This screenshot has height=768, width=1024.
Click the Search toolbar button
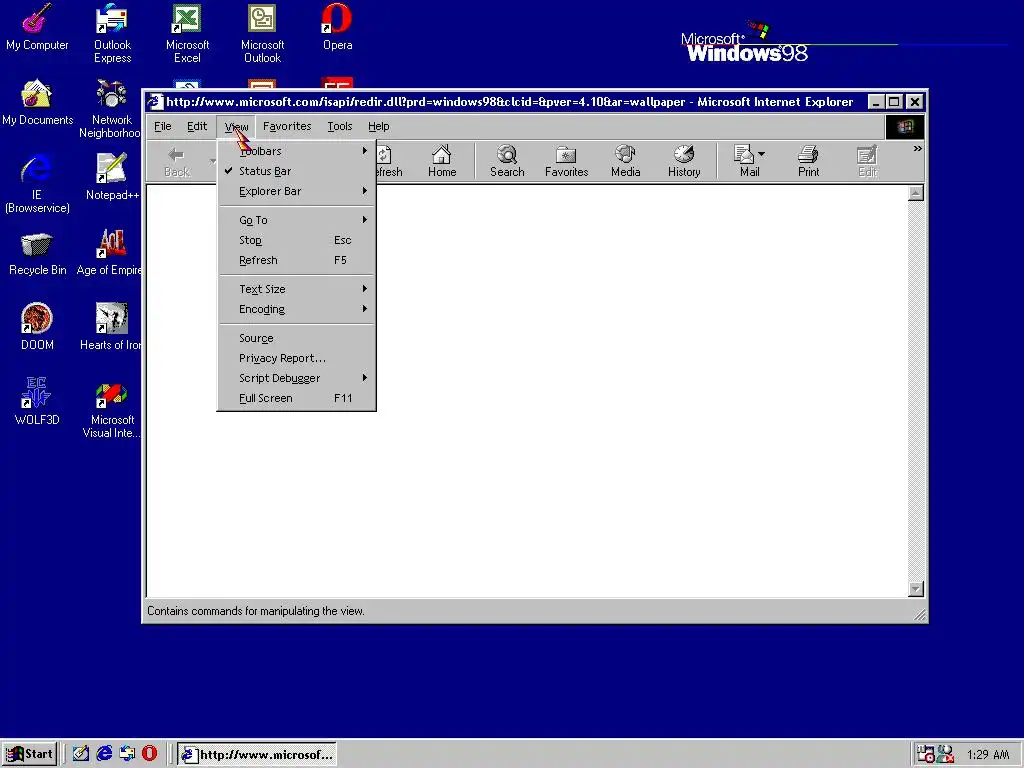[507, 161]
